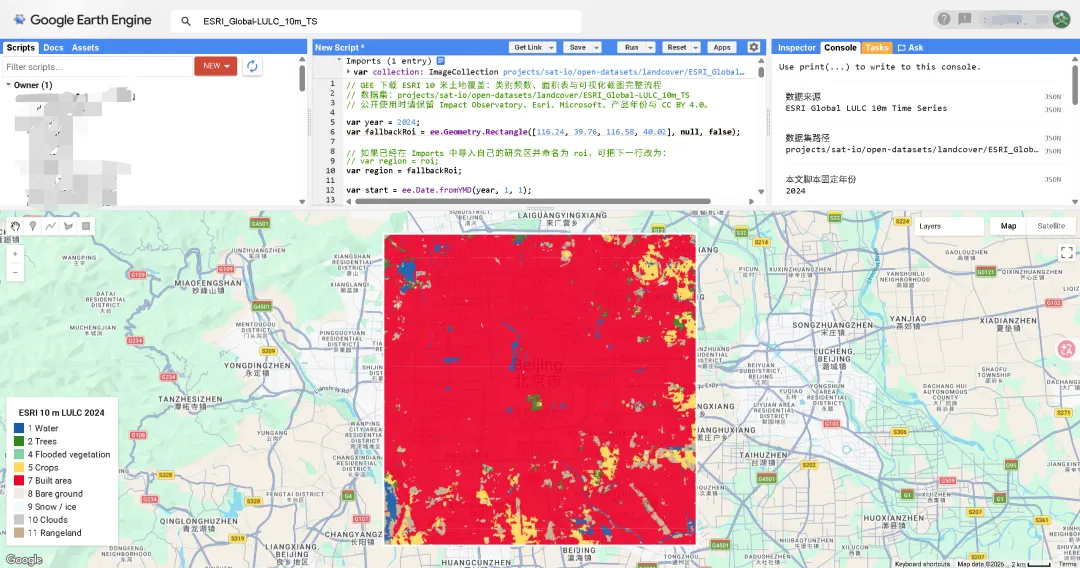Screen dimensions: 1080x568
Task: Click code line 10 var region
Action: (404, 171)
